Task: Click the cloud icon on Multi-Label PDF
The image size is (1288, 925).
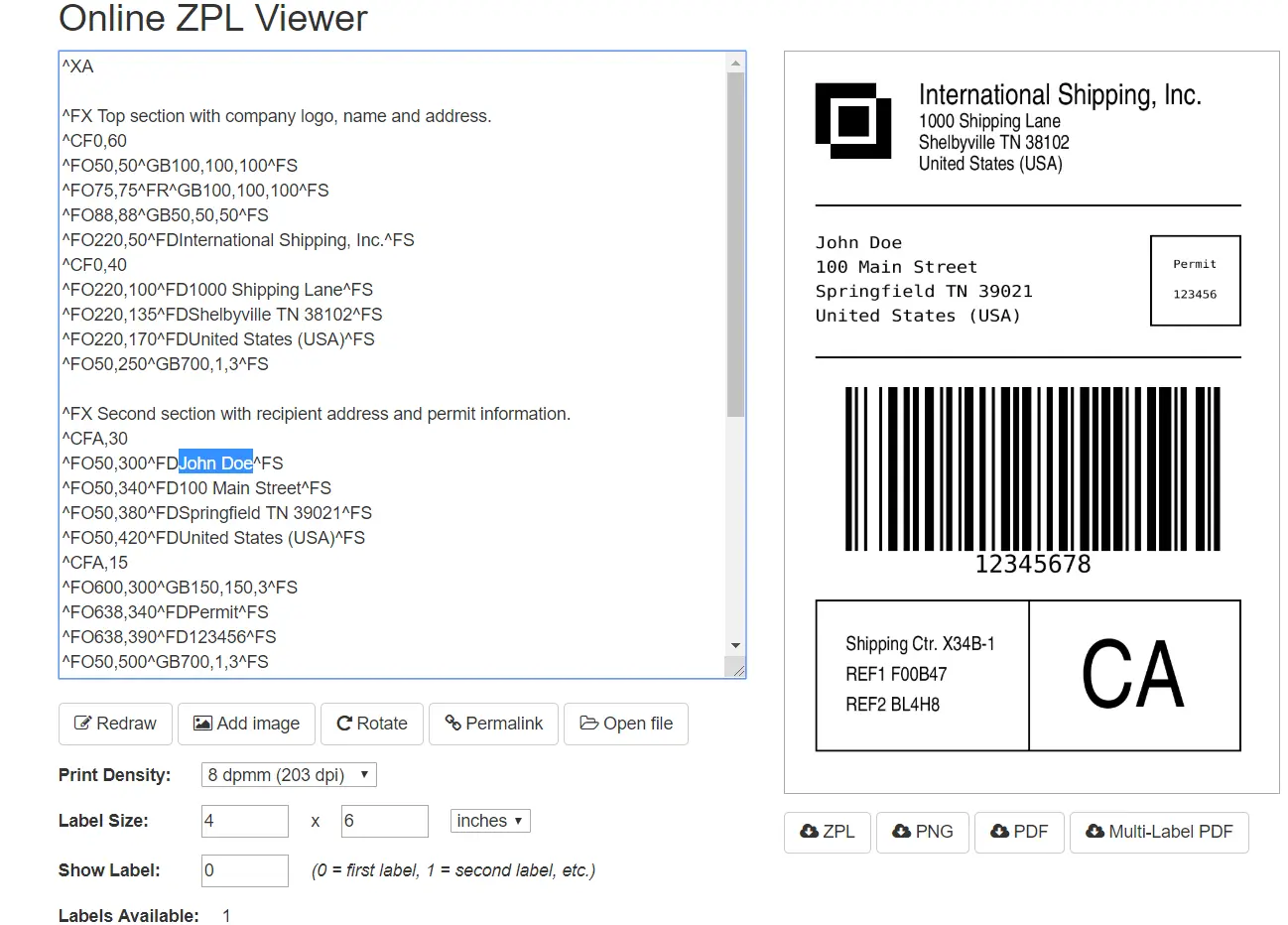Action: click(x=1095, y=832)
